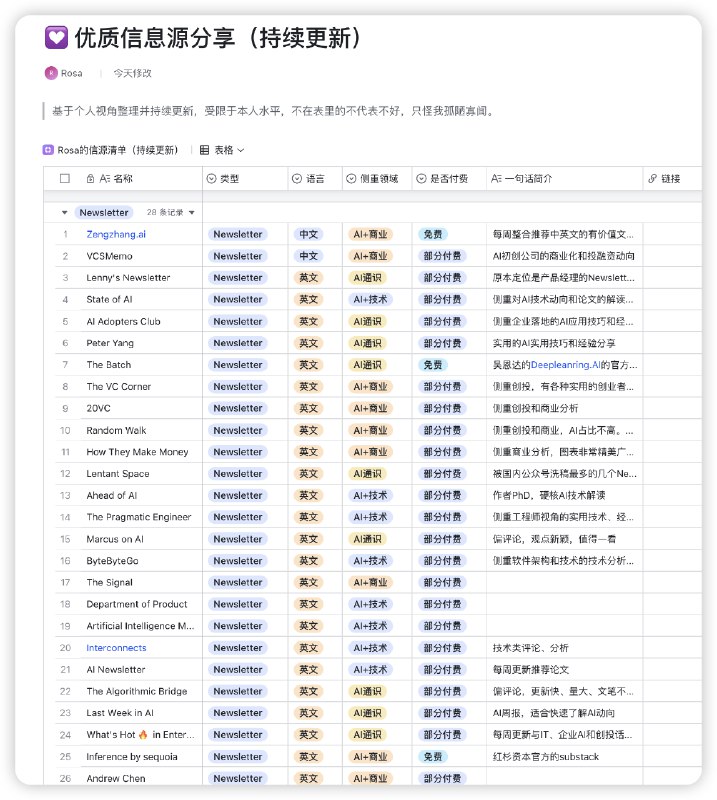
Task: Click AI通识 tag in Peter Yang row
Action: 367,343
